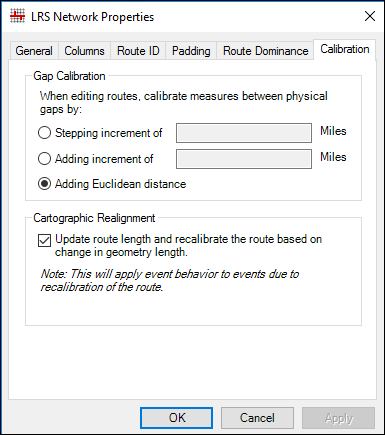Click the Cancel button
The image size is (385, 435).
coord(257,418)
